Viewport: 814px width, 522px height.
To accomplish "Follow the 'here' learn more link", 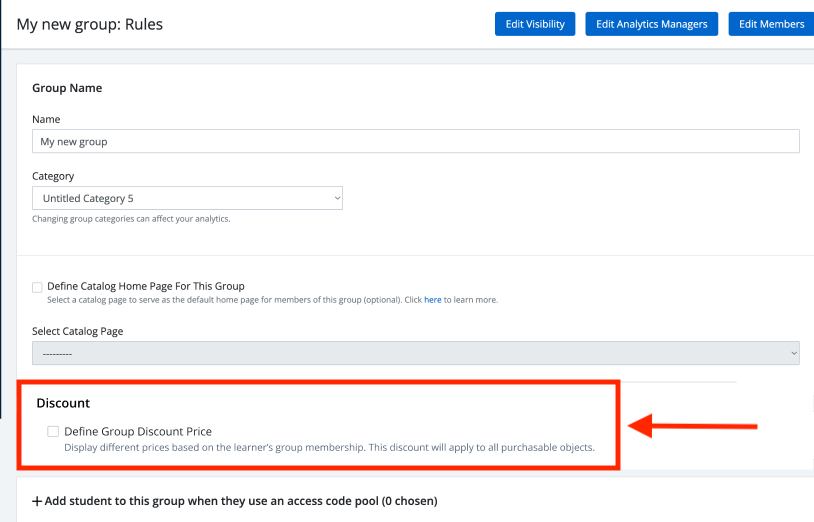I will [x=432, y=300].
